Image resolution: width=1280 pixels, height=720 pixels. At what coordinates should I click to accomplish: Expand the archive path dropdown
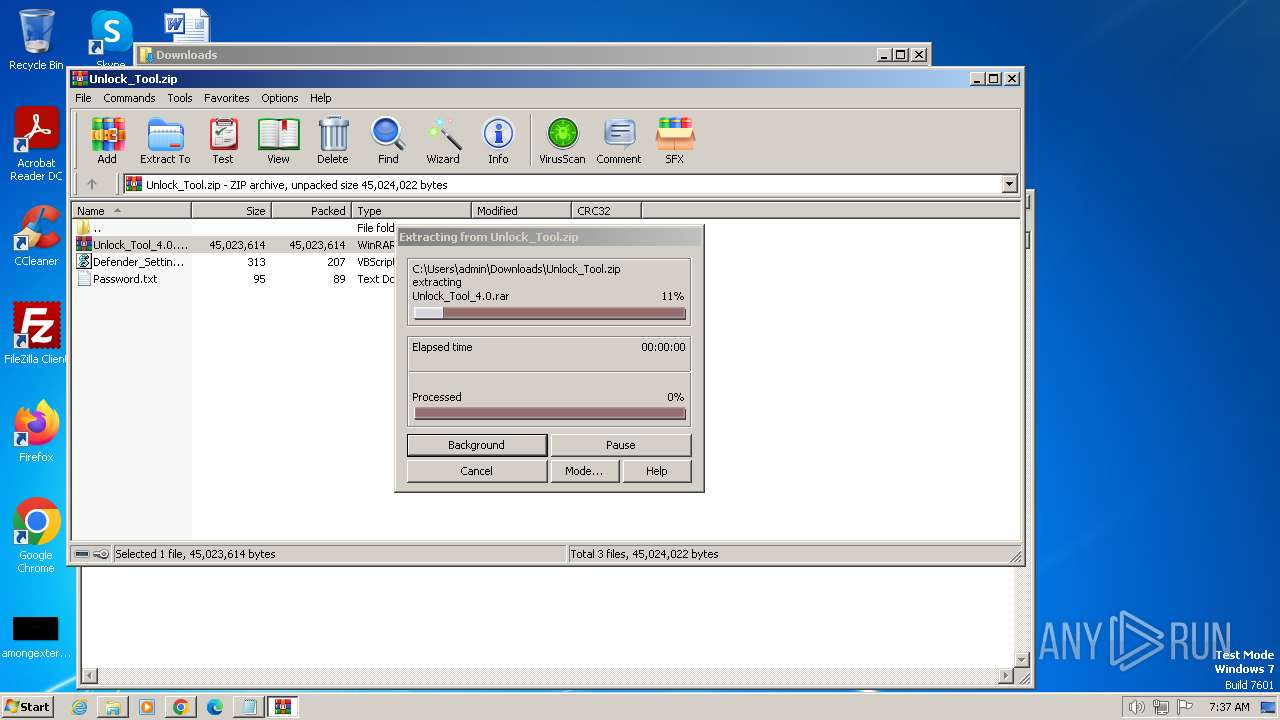click(1009, 184)
